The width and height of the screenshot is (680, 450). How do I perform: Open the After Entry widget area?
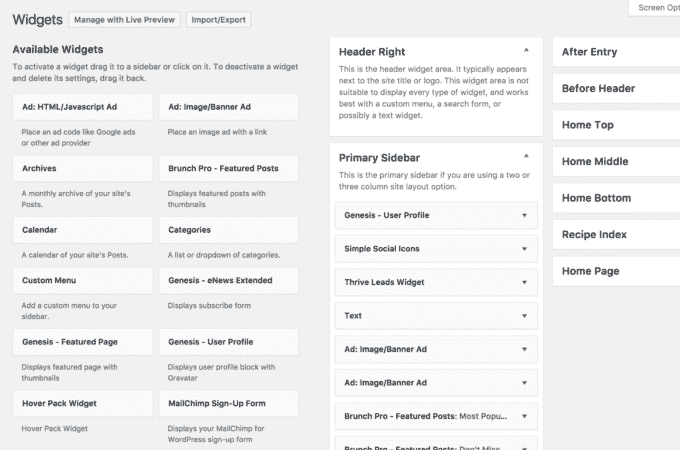click(616, 52)
